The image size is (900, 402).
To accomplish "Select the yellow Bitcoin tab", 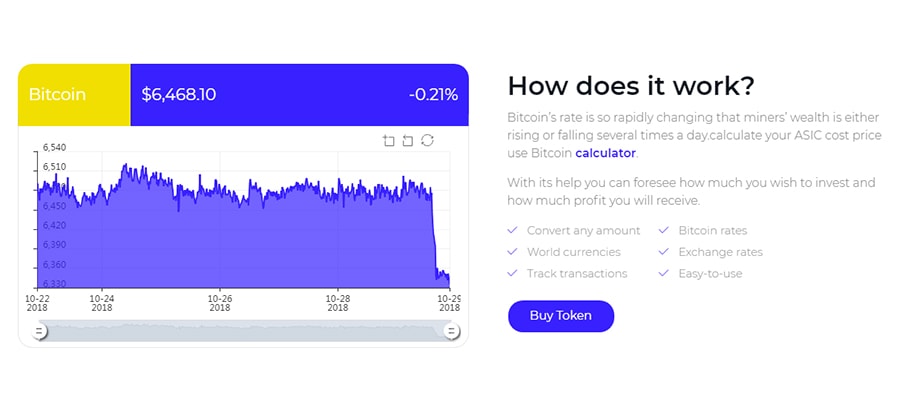I will pyautogui.click(x=74, y=95).
